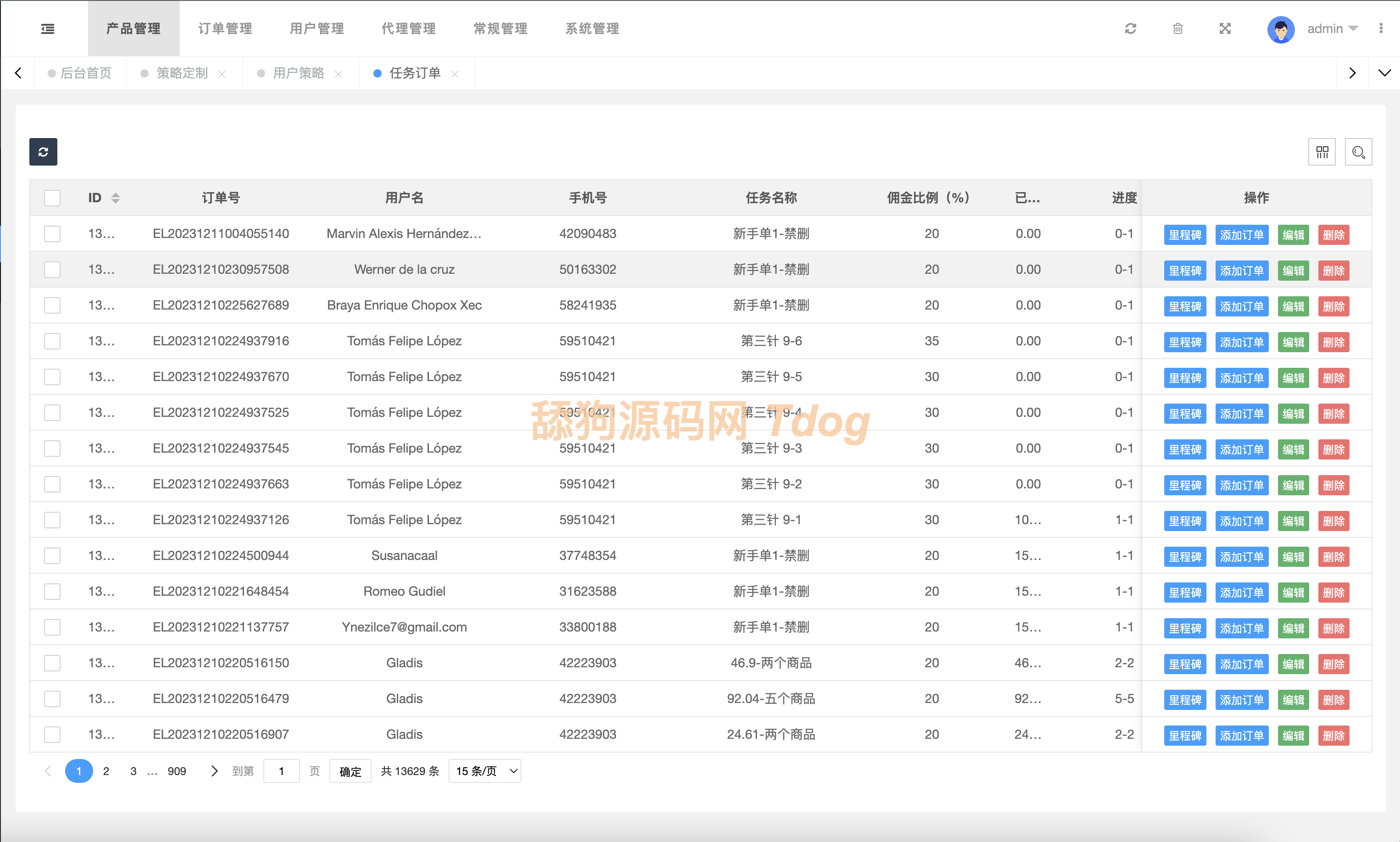Check the row for Werner de la cruz
Viewport: 1400px width, 842px height.
(52, 270)
